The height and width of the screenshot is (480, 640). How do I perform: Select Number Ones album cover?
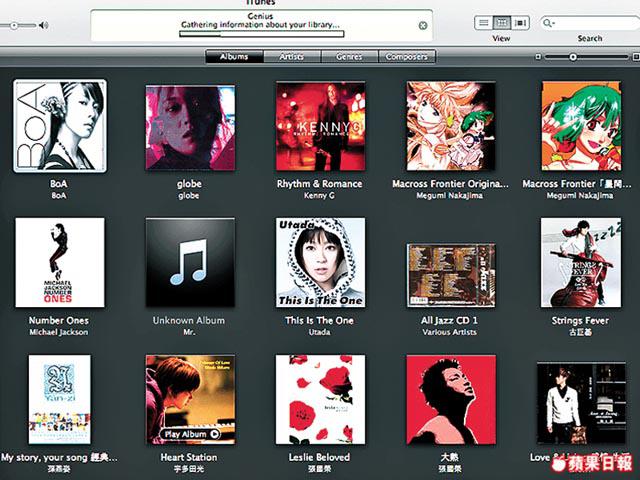click(60, 262)
